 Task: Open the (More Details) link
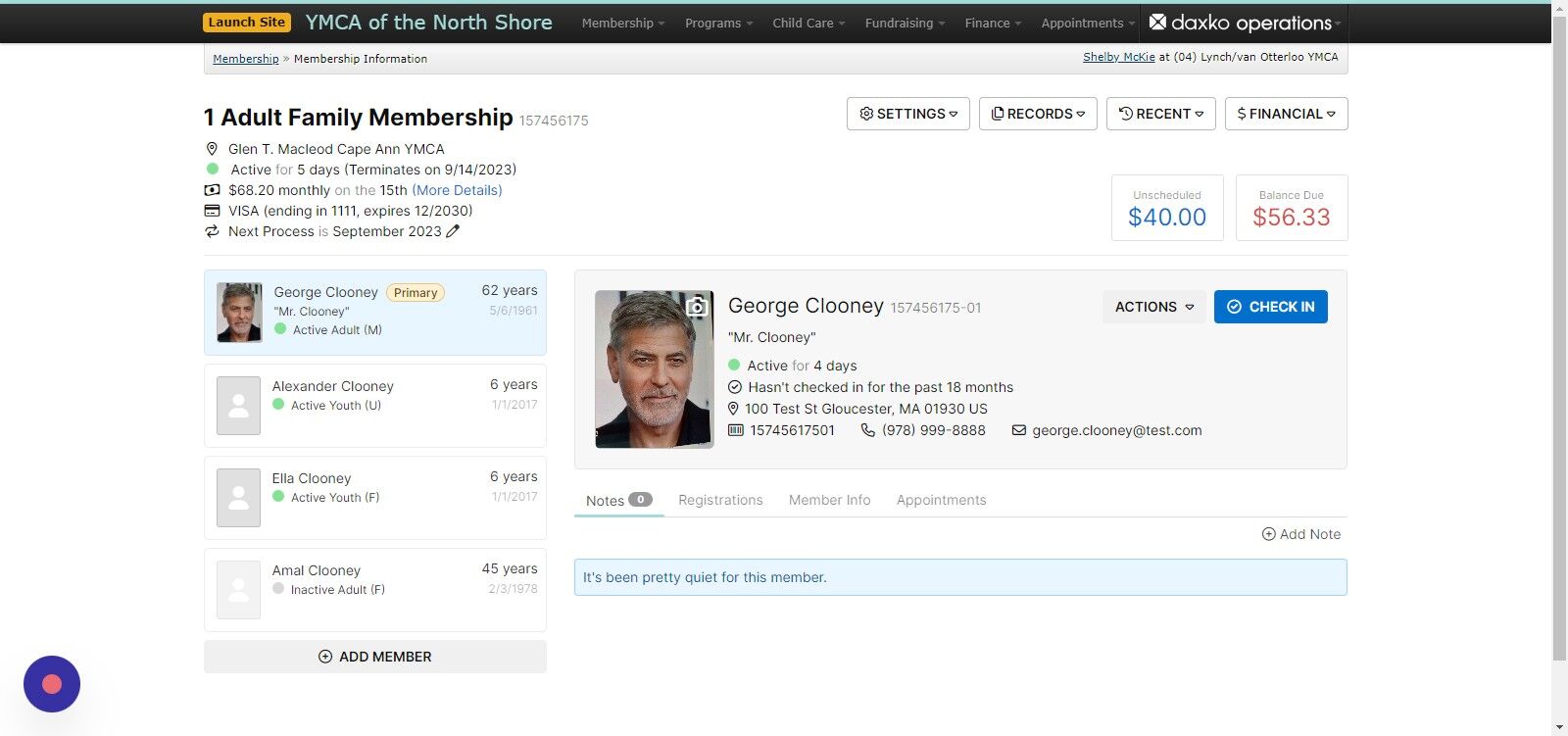click(457, 190)
